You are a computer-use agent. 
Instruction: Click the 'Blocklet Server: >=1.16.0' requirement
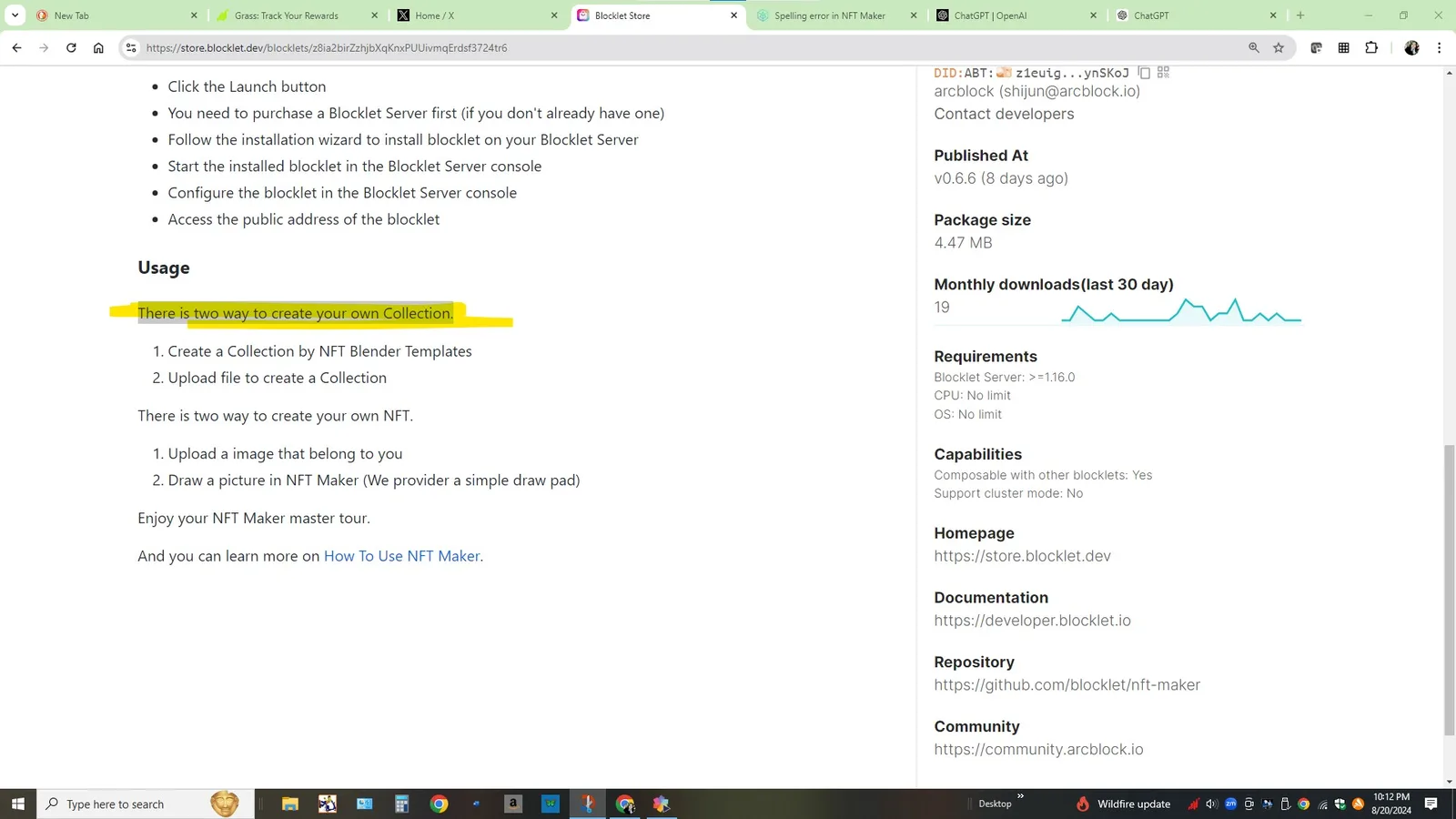[1004, 377]
